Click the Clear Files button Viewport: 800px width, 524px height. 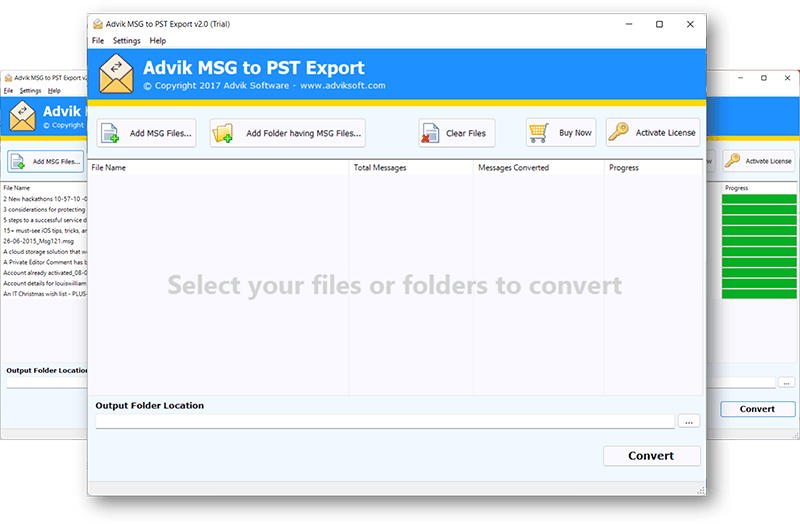[x=457, y=133]
